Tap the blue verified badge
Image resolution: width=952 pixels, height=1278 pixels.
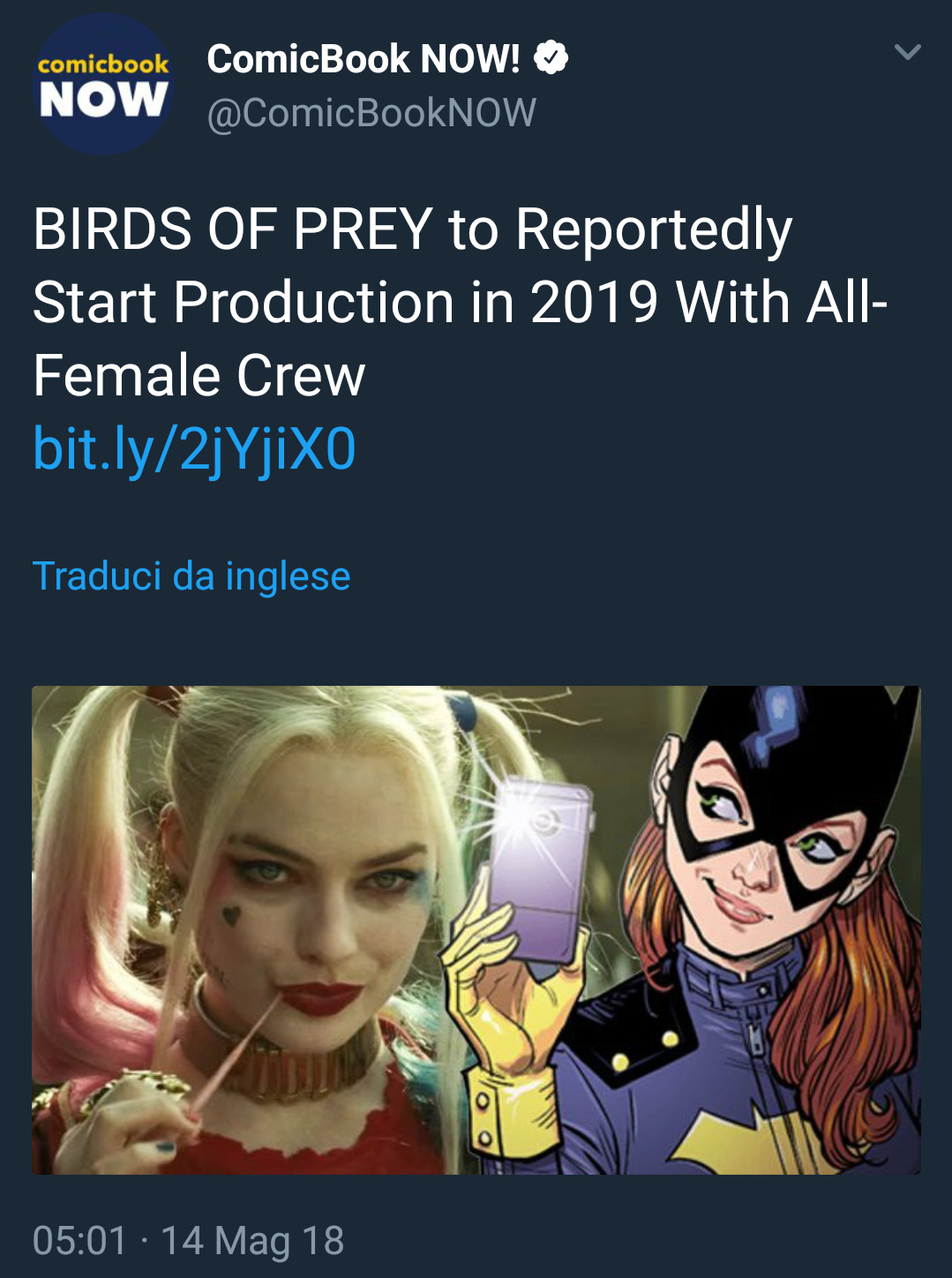pyautogui.click(x=551, y=58)
